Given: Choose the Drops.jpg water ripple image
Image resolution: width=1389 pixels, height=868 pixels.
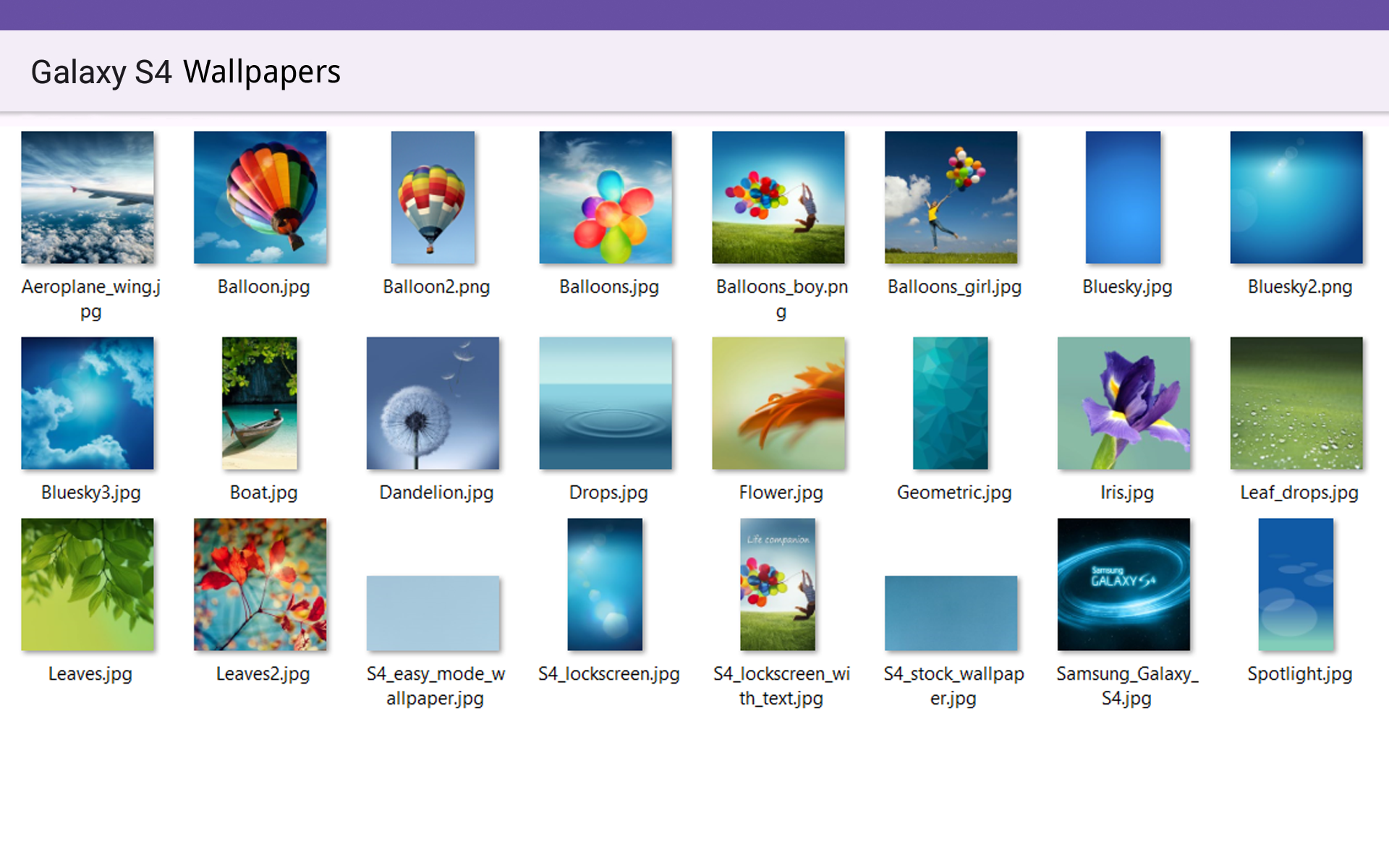Looking at the screenshot, I should [606, 403].
